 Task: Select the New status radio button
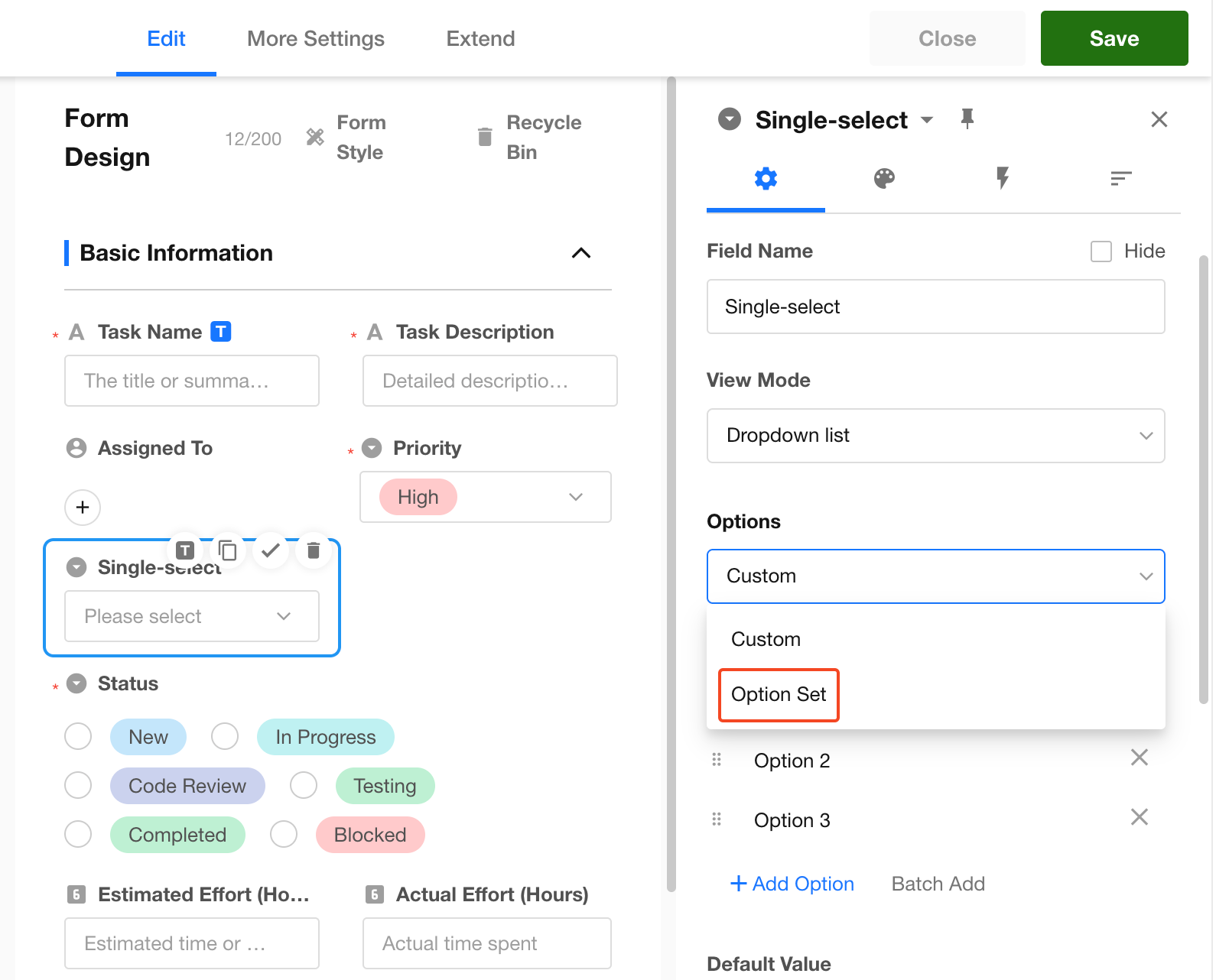[x=78, y=737]
